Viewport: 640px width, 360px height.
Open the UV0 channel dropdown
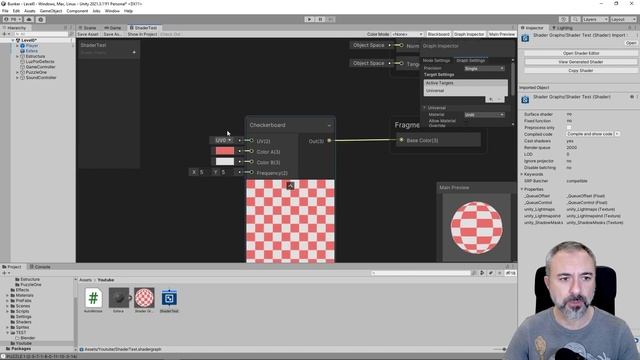223,140
